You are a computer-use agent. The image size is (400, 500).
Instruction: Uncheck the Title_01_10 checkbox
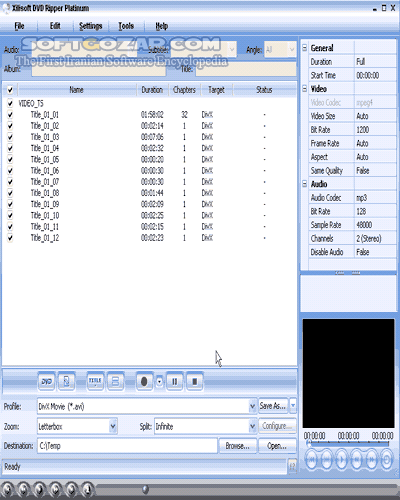click(x=10, y=215)
